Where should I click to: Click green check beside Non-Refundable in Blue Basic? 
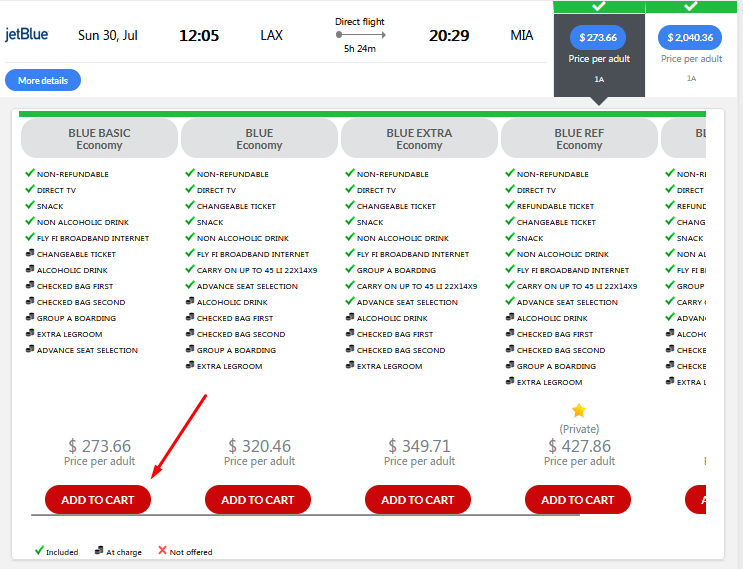(x=30, y=173)
